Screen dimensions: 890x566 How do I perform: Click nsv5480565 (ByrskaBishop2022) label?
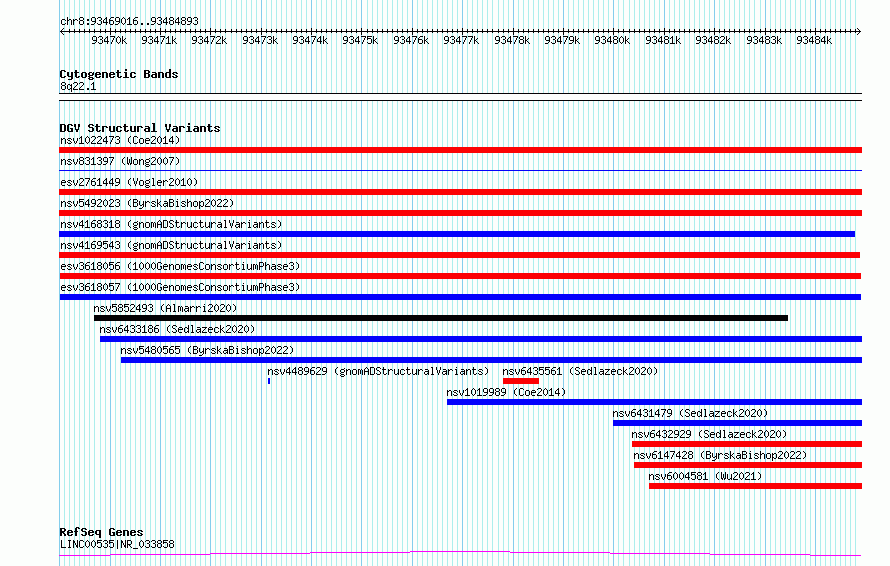tap(207, 350)
